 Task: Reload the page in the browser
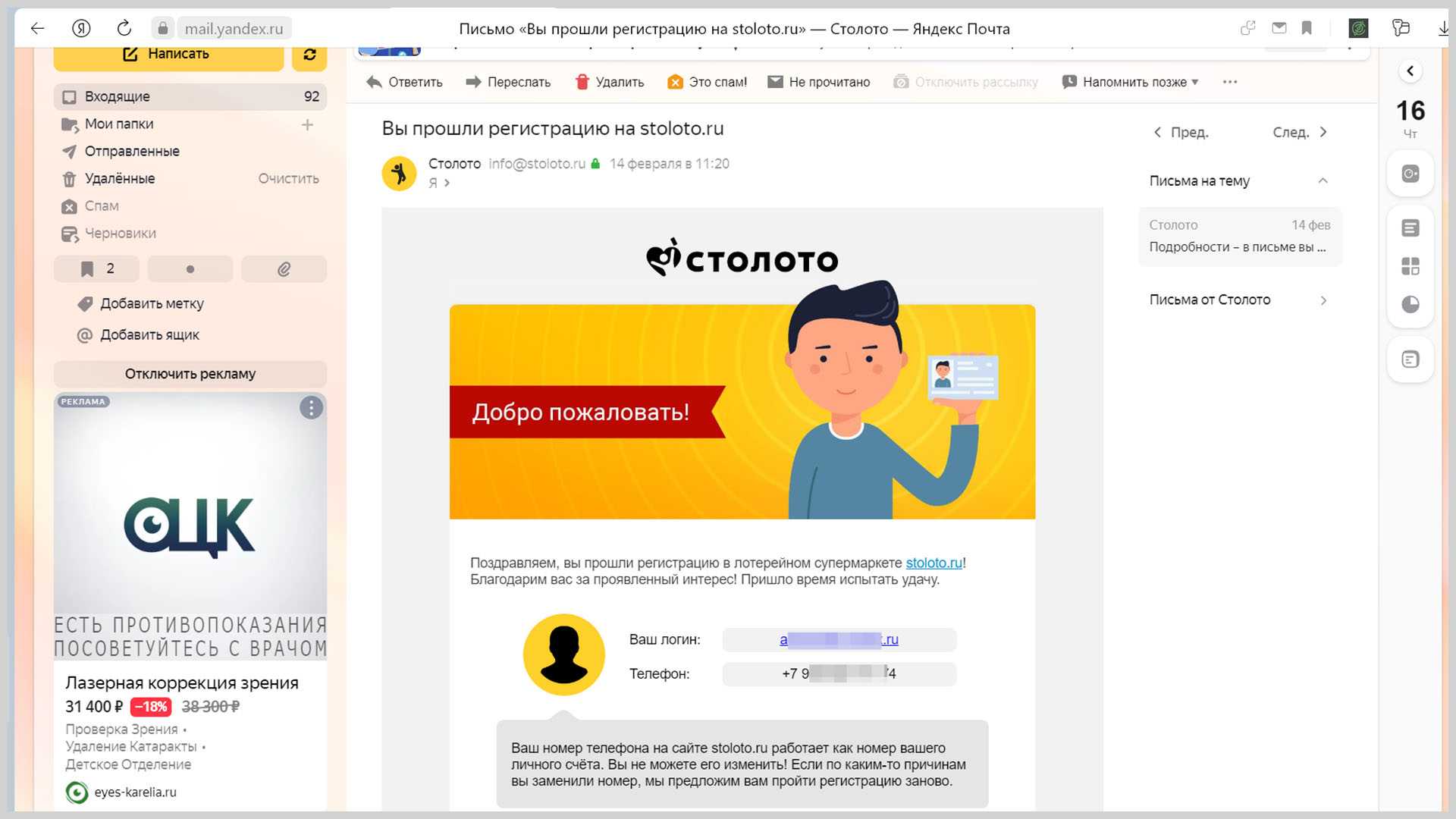(x=124, y=28)
